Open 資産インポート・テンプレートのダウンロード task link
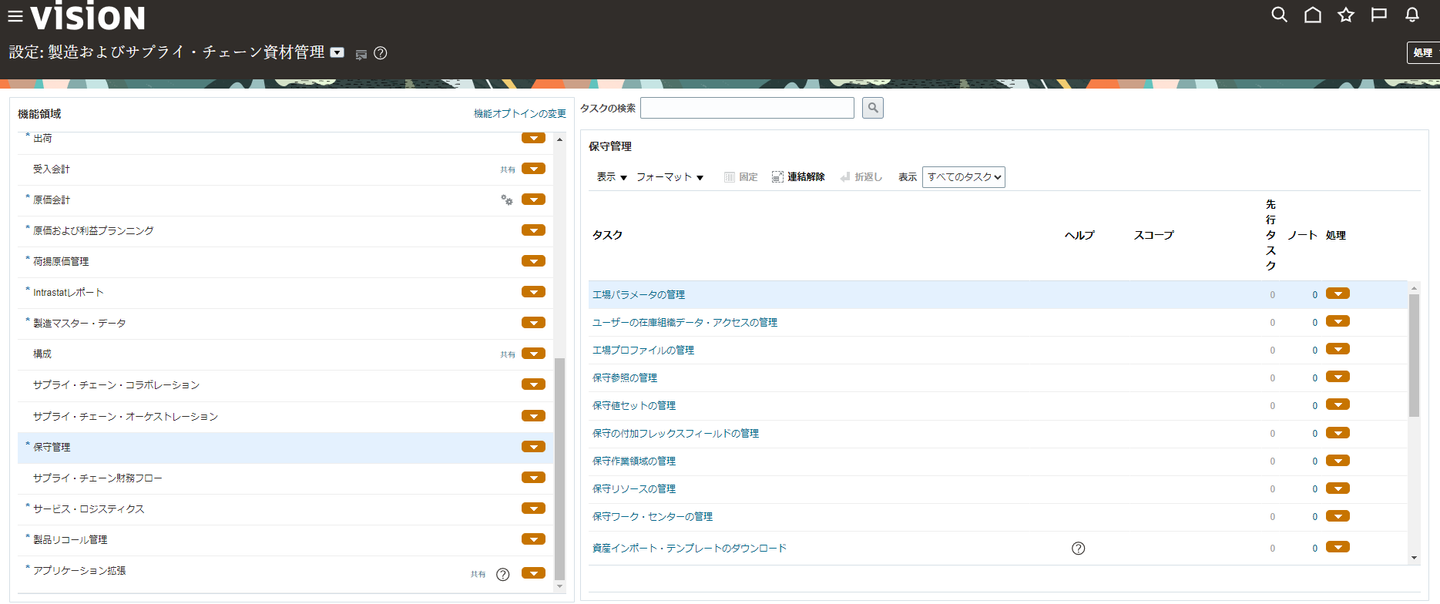Screen dimensions: 1440x604 coord(689,548)
